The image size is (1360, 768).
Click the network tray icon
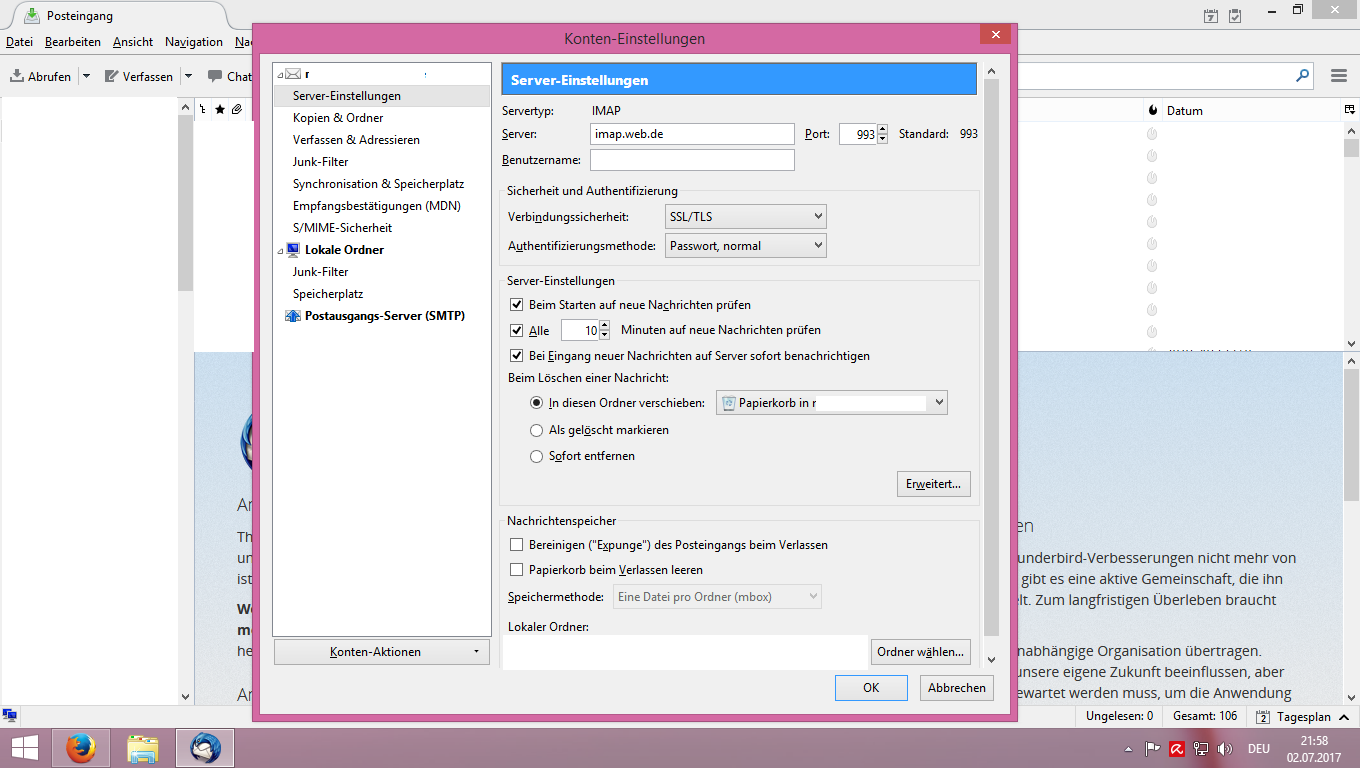(1201, 748)
